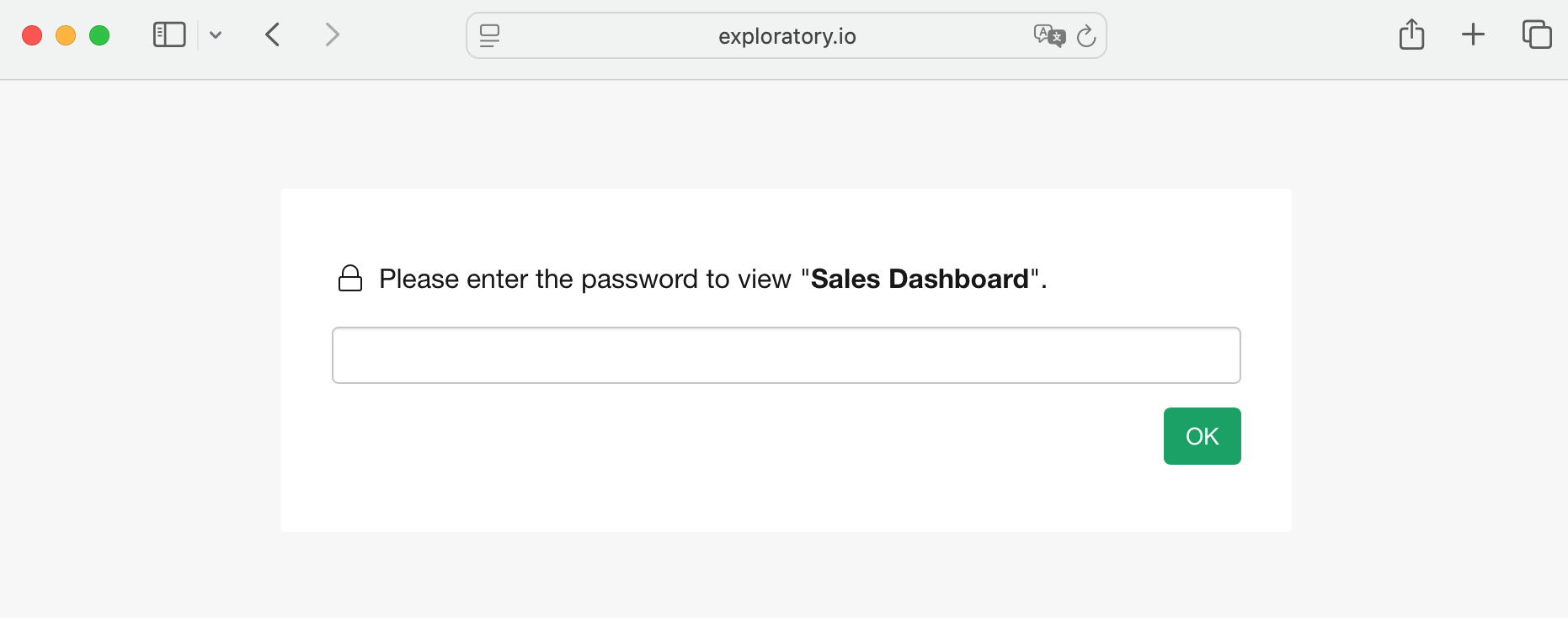This screenshot has width=1568, height=618.
Task: Minimize the window with yellow button
Action: click(x=66, y=35)
